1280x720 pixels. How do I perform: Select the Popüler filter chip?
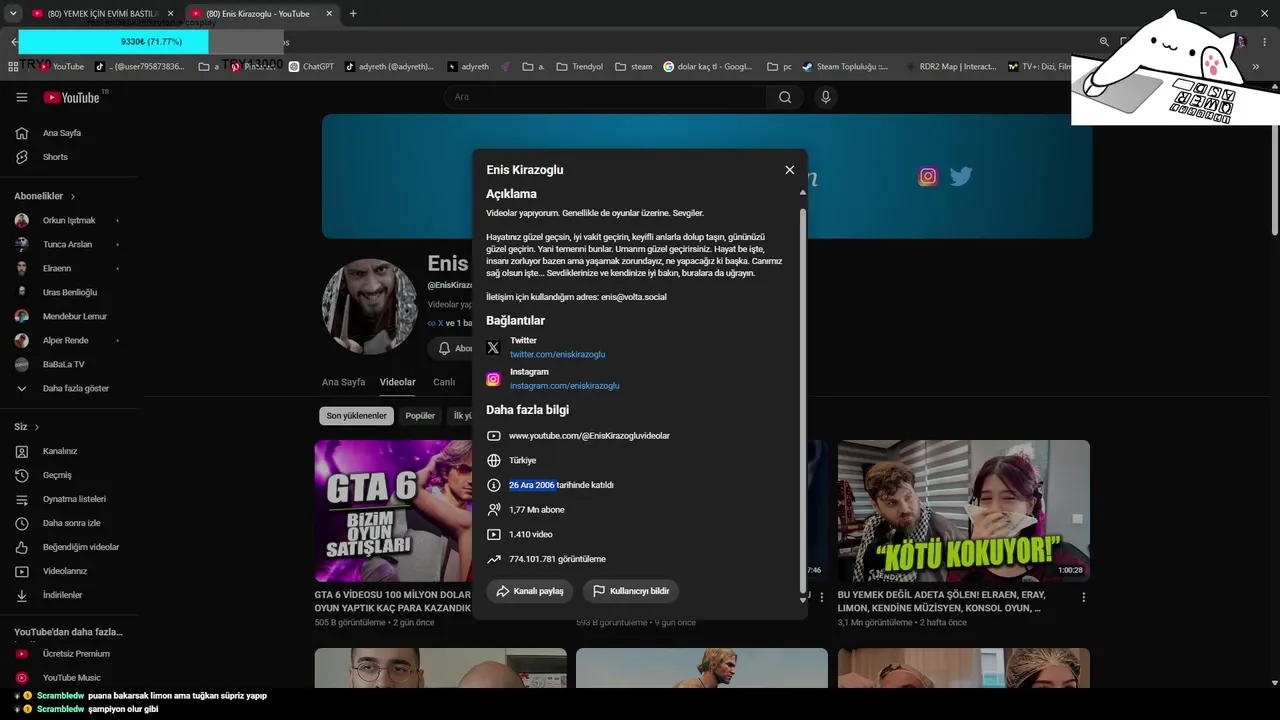tap(420, 416)
